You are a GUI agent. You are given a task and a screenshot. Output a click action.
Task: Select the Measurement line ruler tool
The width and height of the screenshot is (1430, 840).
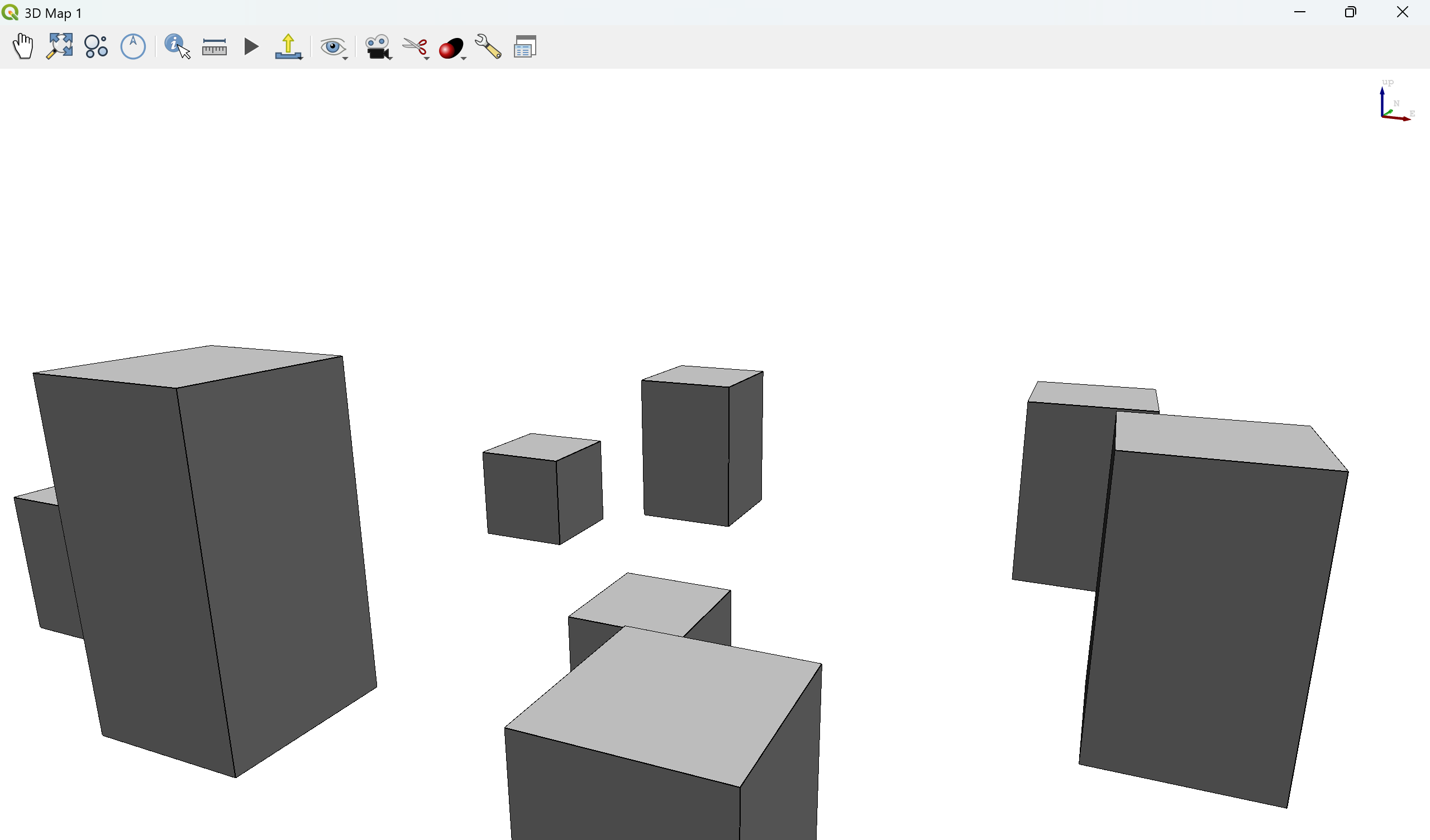(214, 46)
